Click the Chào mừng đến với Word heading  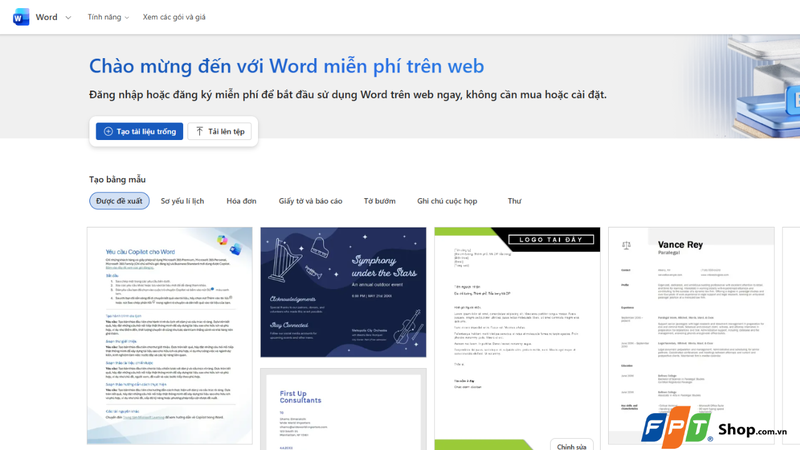286,66
